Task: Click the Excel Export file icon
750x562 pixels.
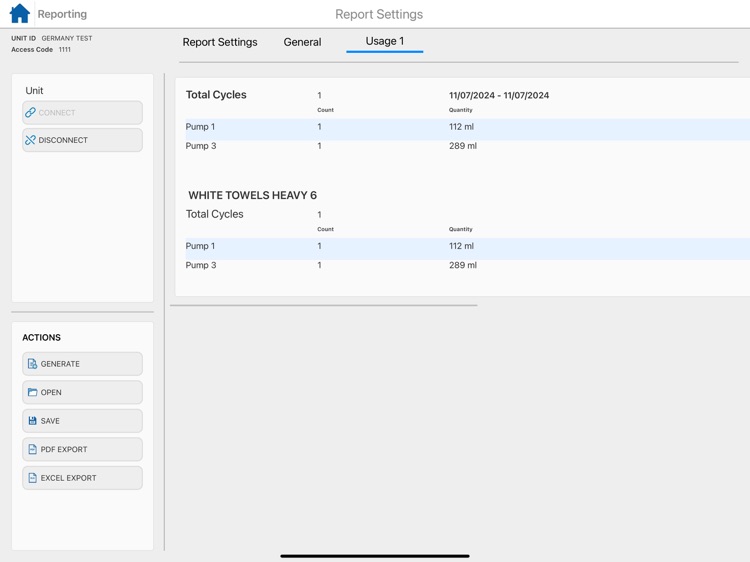Action: coord(32,478)
